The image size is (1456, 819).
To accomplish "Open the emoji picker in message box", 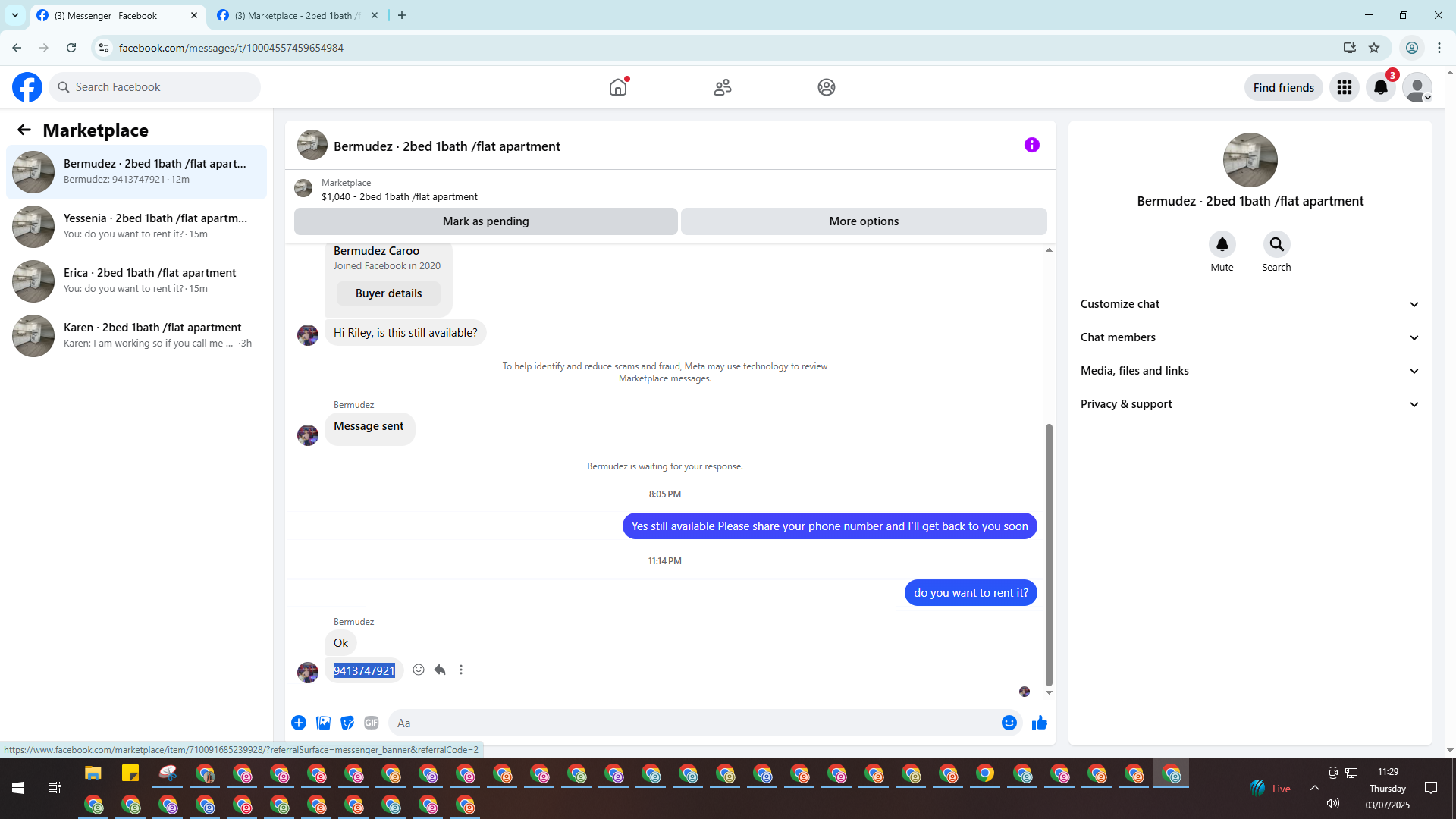I will pyautogui.click(x=1009, y=723).
